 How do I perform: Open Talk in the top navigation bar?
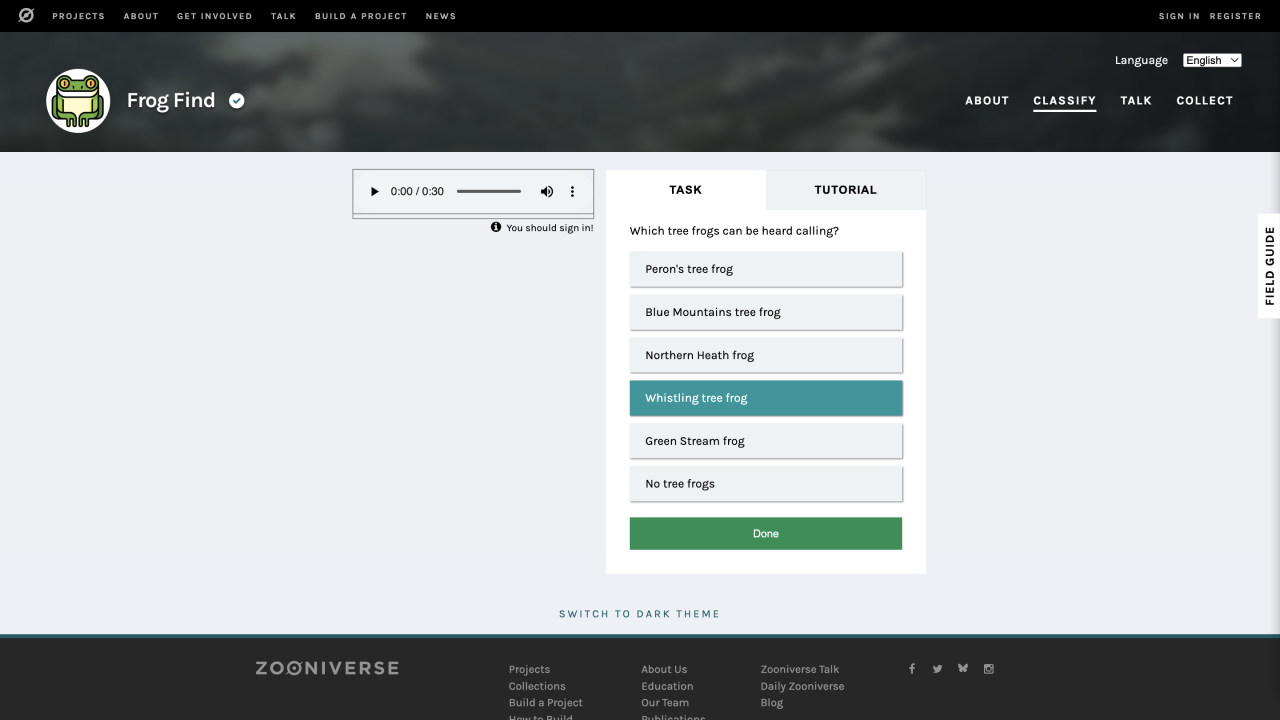[284, 16]
